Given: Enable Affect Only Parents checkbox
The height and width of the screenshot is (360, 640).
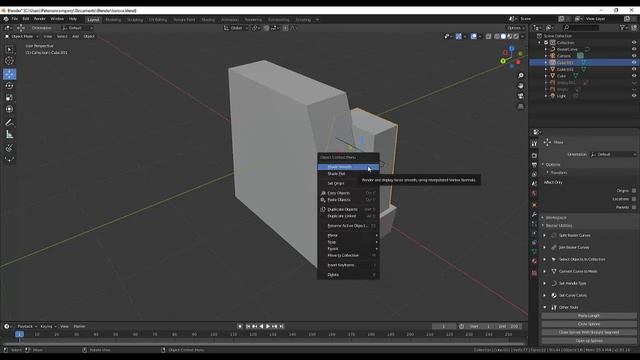Looking at the screenshot, I should [634, 207].
